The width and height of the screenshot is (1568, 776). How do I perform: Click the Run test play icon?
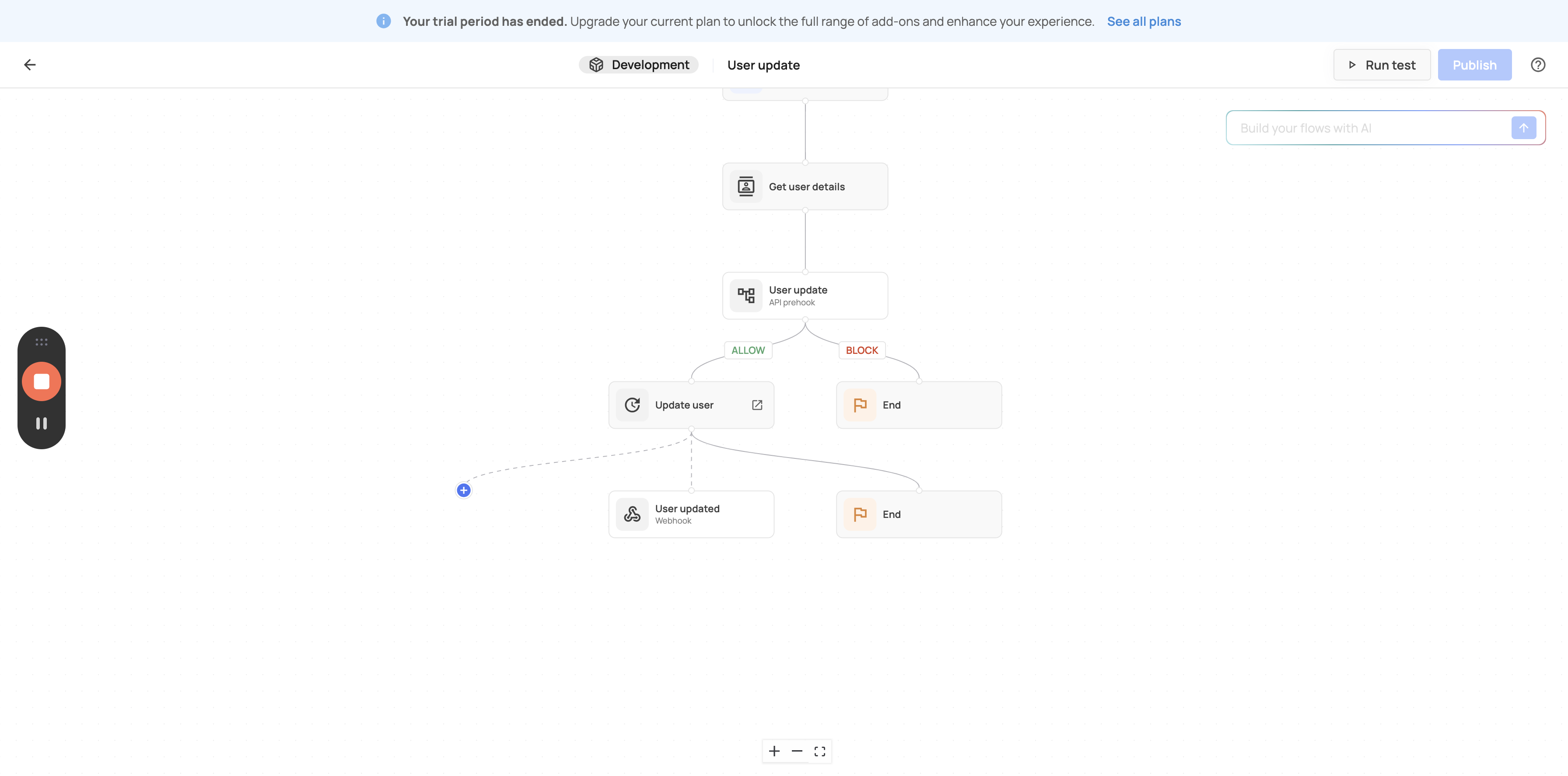[x=1351, y=64]
